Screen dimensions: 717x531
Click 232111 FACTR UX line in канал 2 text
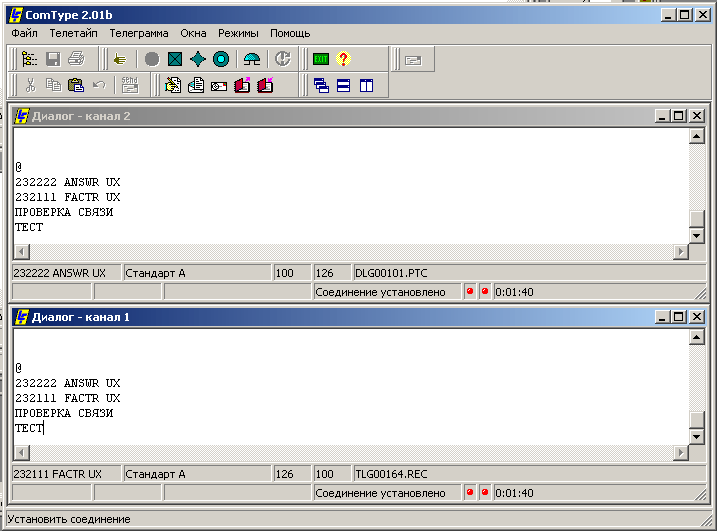pyautogui.click(x=68, y=197)
